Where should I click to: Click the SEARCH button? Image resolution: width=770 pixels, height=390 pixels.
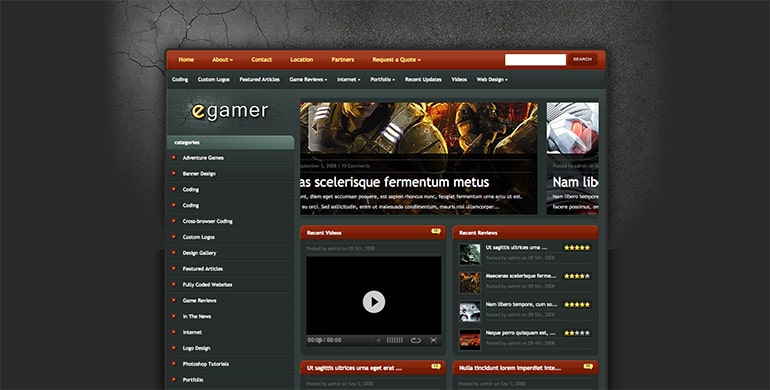582,59
